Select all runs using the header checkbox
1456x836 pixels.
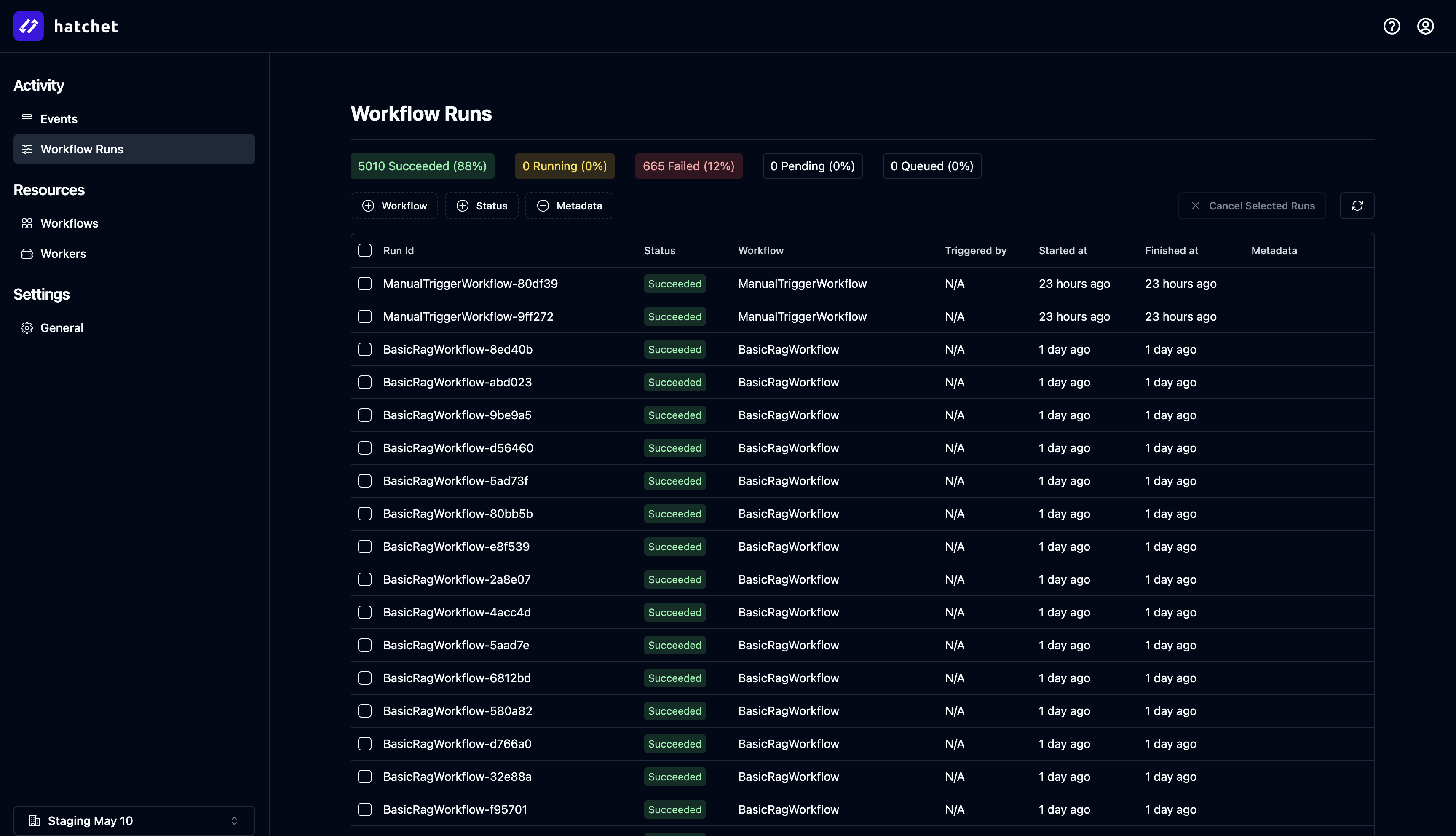pyautogui.click(x=364, y=250)
